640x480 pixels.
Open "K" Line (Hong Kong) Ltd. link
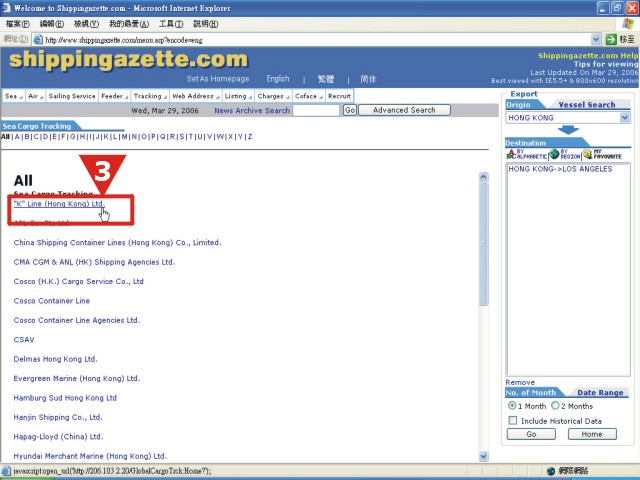59,204
